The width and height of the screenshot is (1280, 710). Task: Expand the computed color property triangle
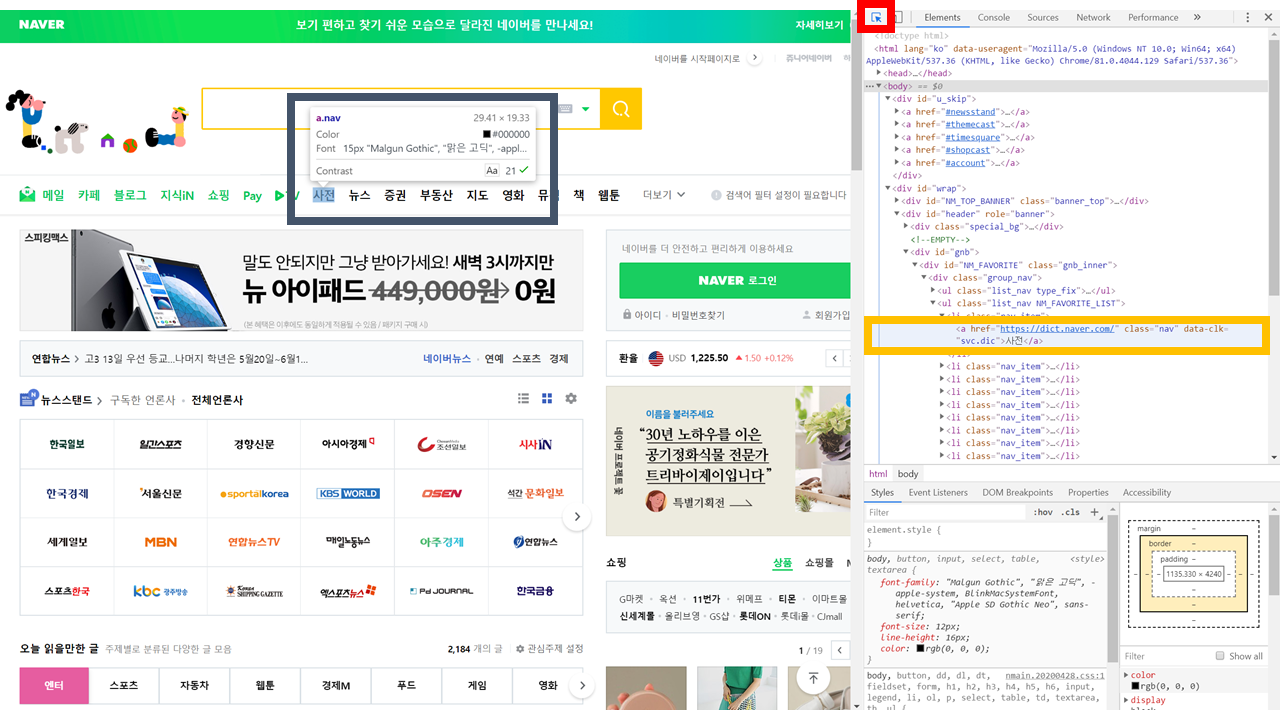pyautogui.click(x=1127, y=675)
